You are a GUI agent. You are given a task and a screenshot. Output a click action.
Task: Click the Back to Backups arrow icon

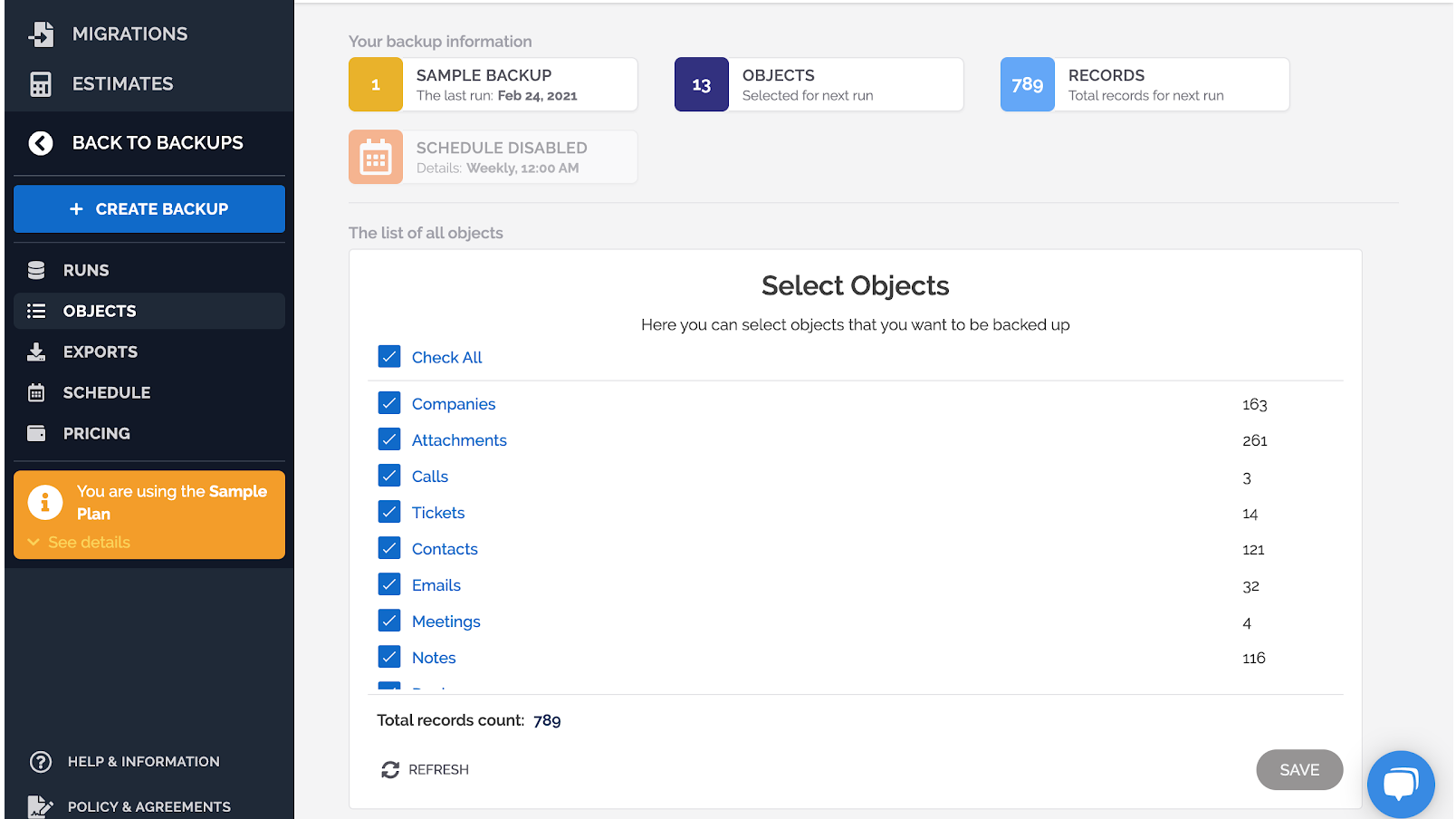(41, 143)
